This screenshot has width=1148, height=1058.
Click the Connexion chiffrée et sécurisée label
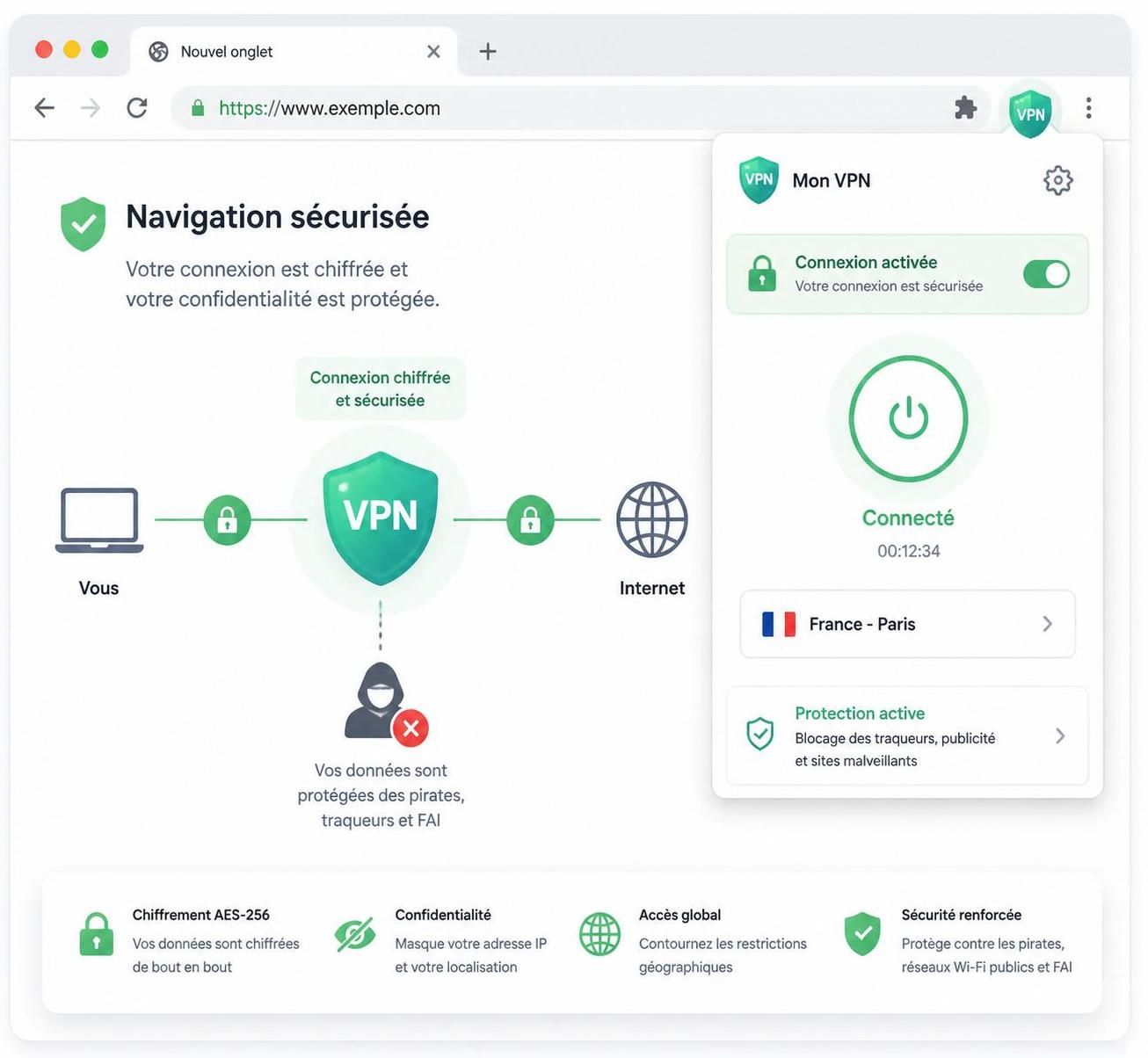coord(380,388)
